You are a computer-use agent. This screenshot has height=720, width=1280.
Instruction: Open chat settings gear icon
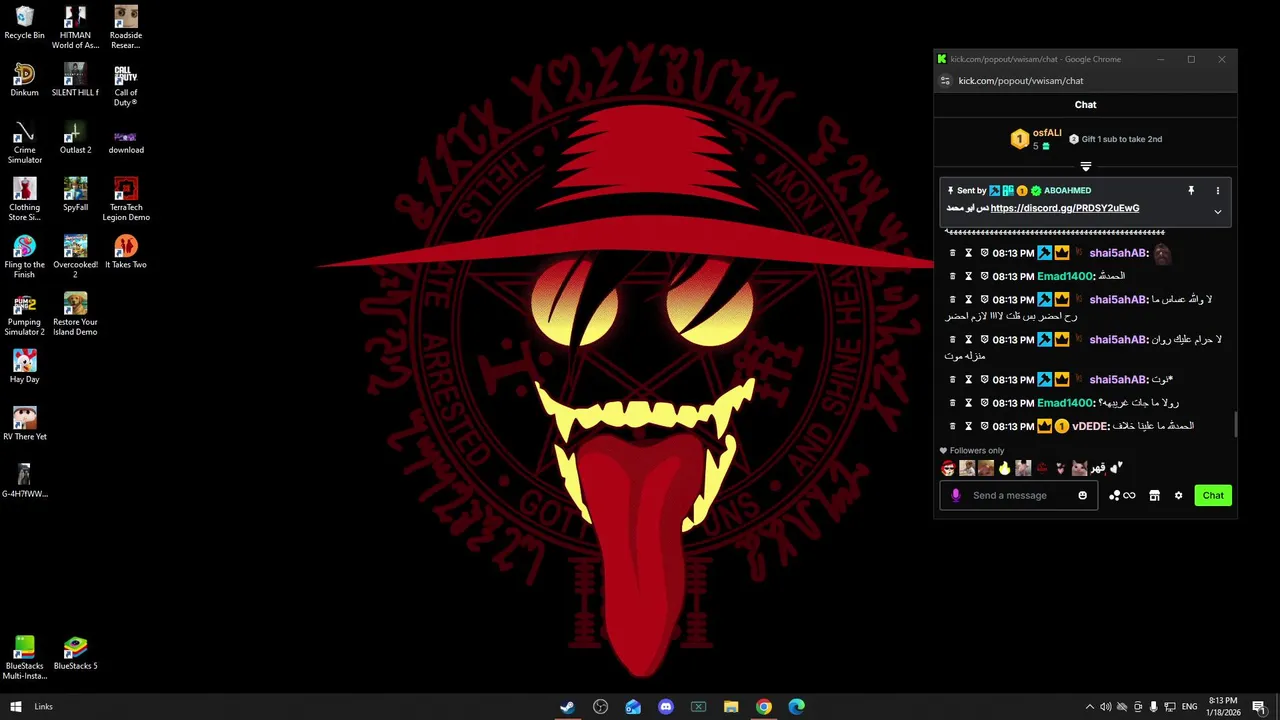tap(1178, 495)
